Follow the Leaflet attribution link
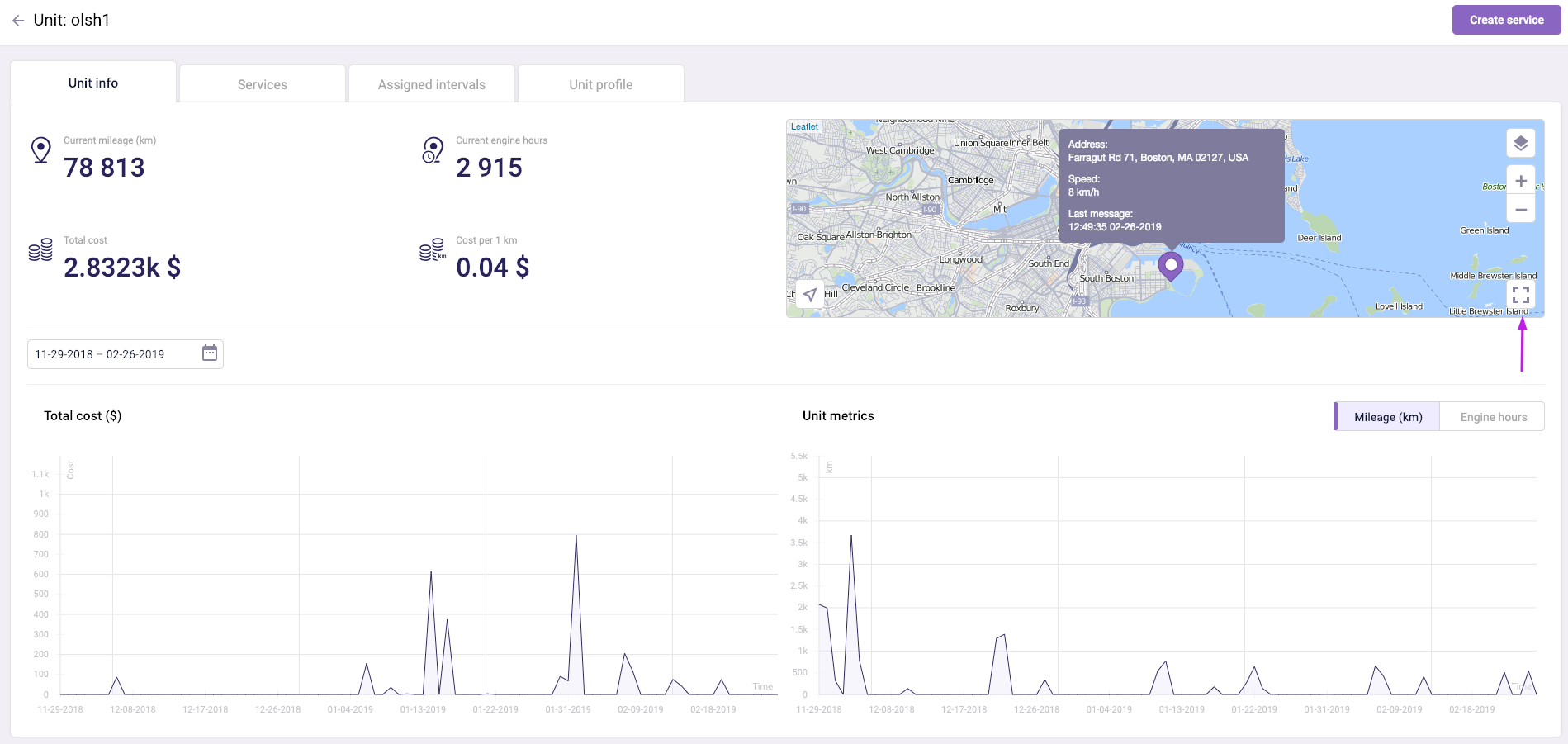 (x=804, y=127)
